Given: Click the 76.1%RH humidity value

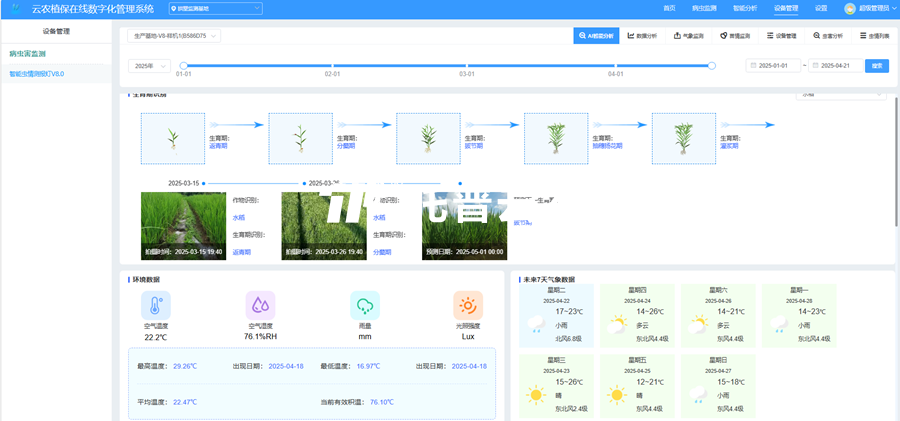Looking at the screenshot, I should pyautogui.click(x=260, y=336).
